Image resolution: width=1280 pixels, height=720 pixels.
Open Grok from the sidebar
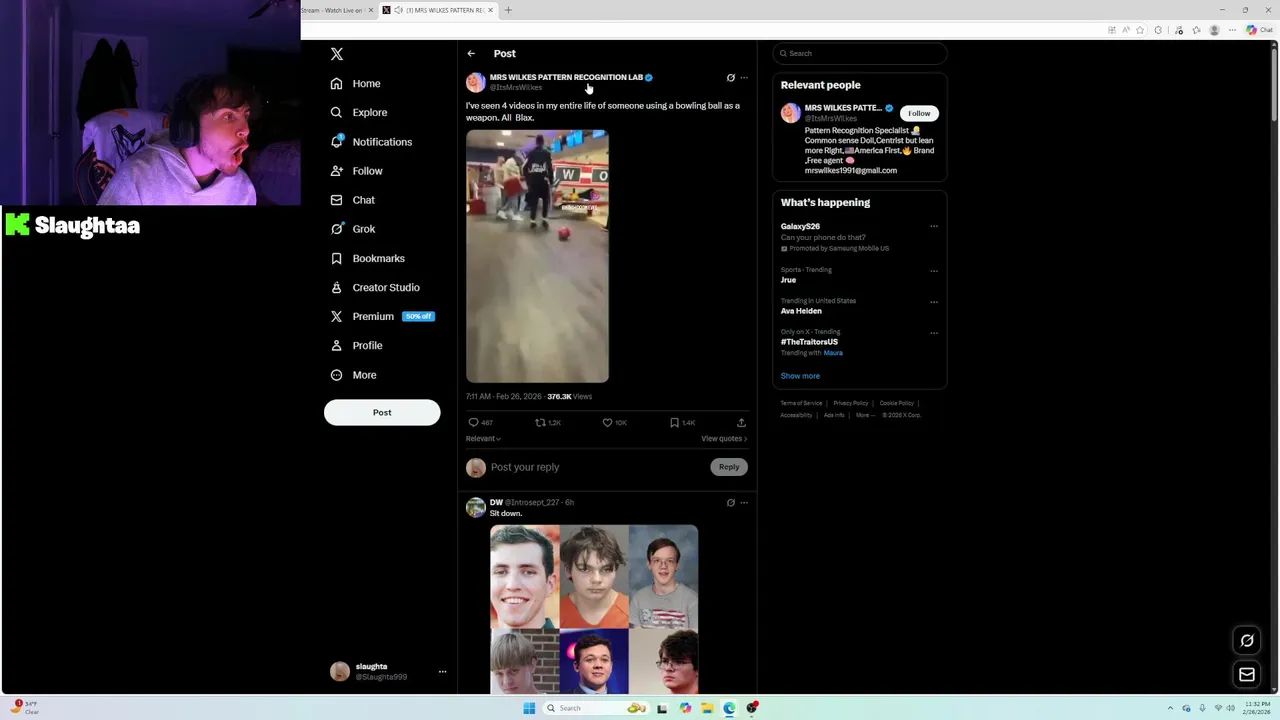pos(353,229)
